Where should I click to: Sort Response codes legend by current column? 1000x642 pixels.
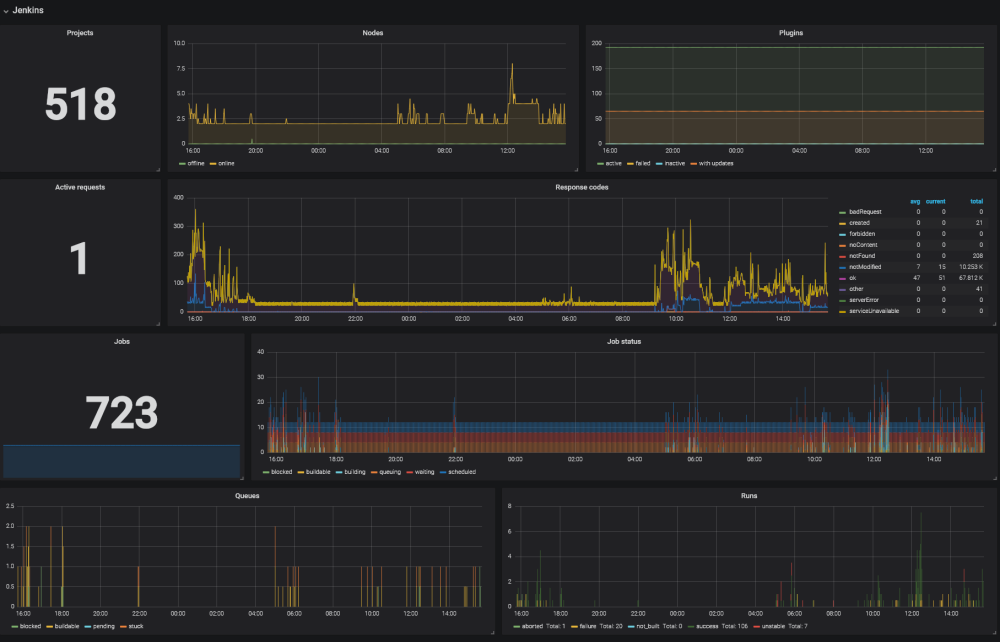(935, 201)
